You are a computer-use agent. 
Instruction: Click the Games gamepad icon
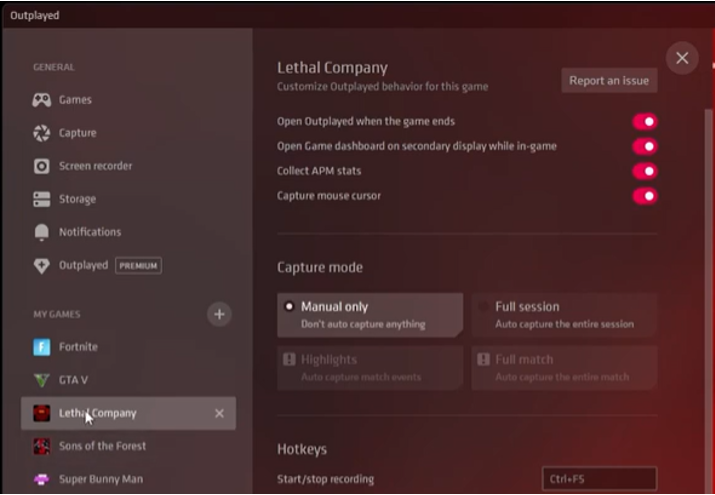click(x=41, y=100)
